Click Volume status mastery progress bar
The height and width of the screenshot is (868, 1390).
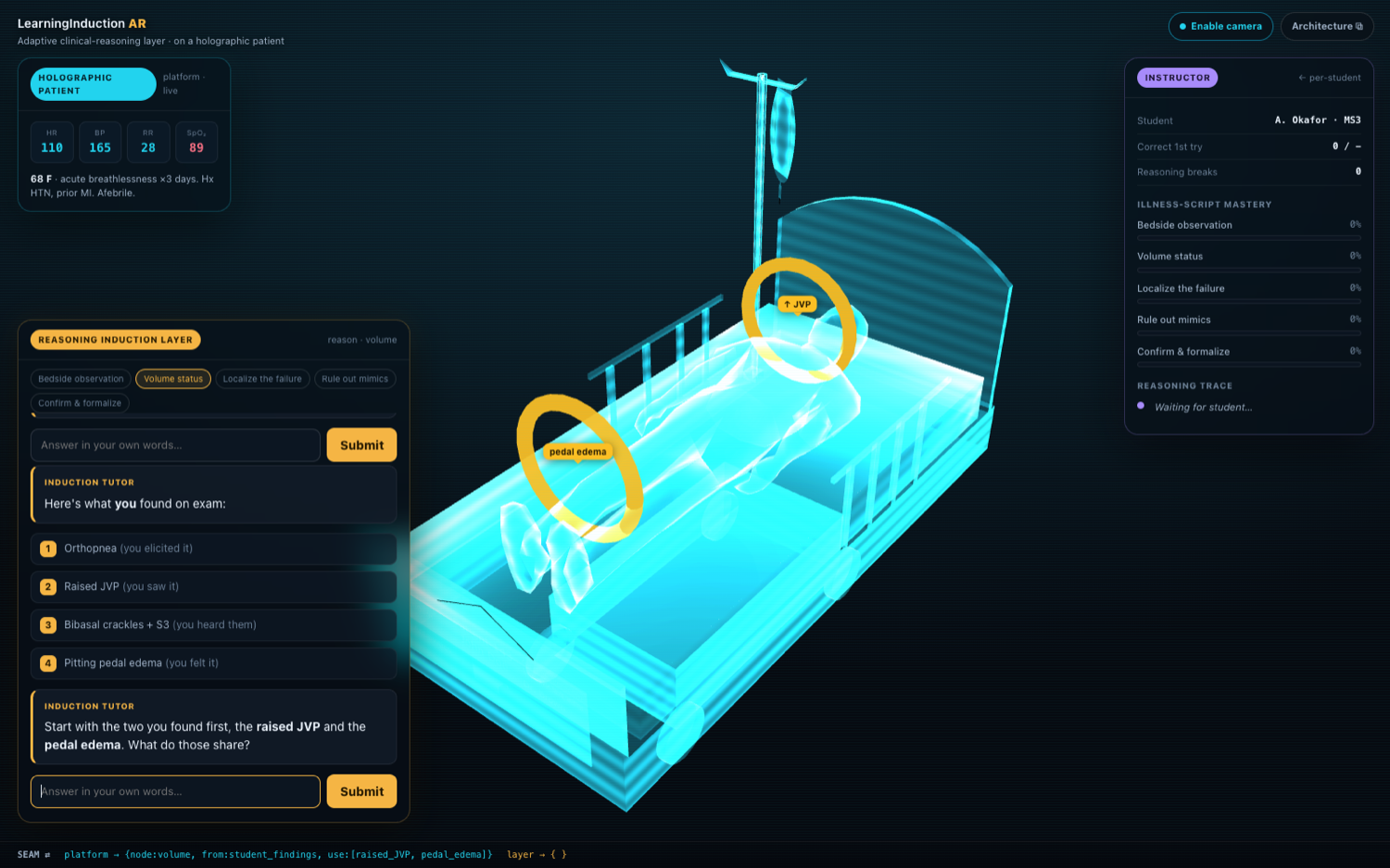(1249, 270)
